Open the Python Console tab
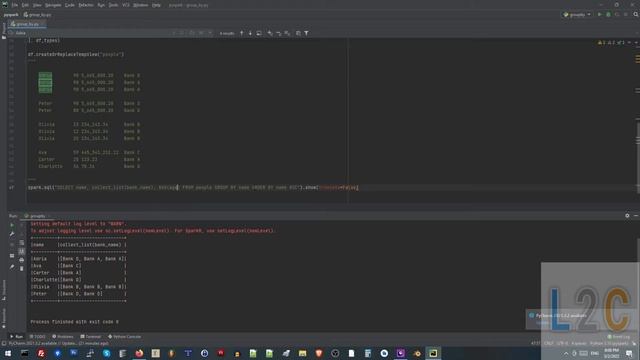 pyautogui.click(x=124, y=337)
